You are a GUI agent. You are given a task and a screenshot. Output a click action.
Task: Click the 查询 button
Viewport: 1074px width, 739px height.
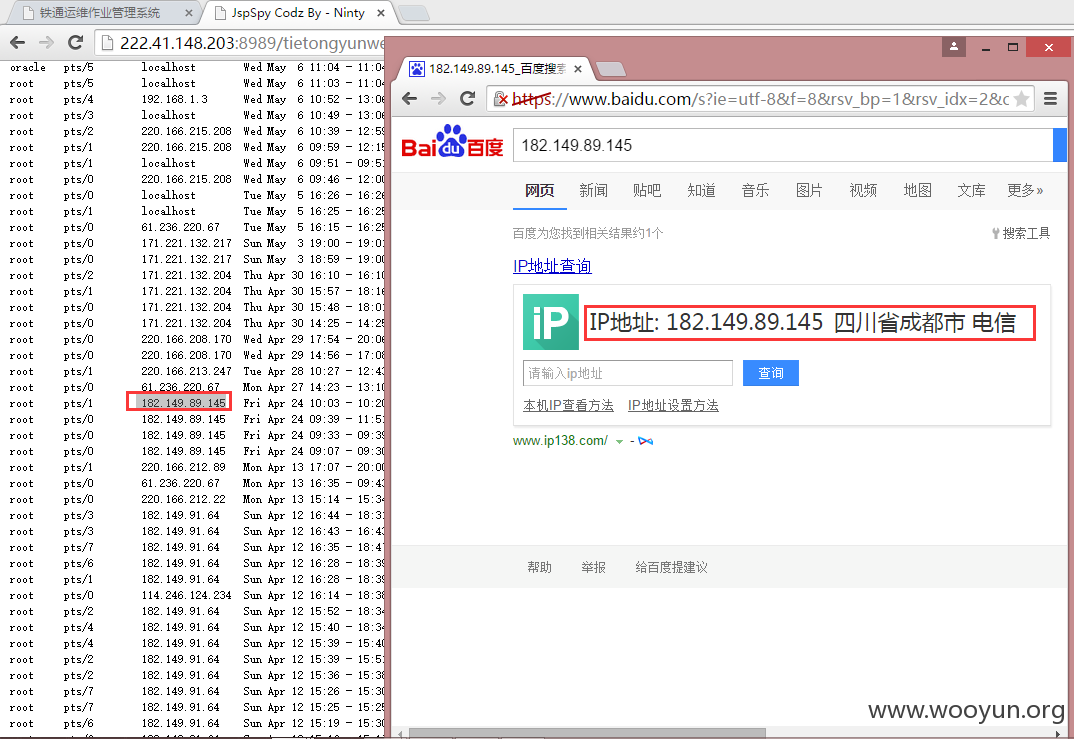pos(771,373)
